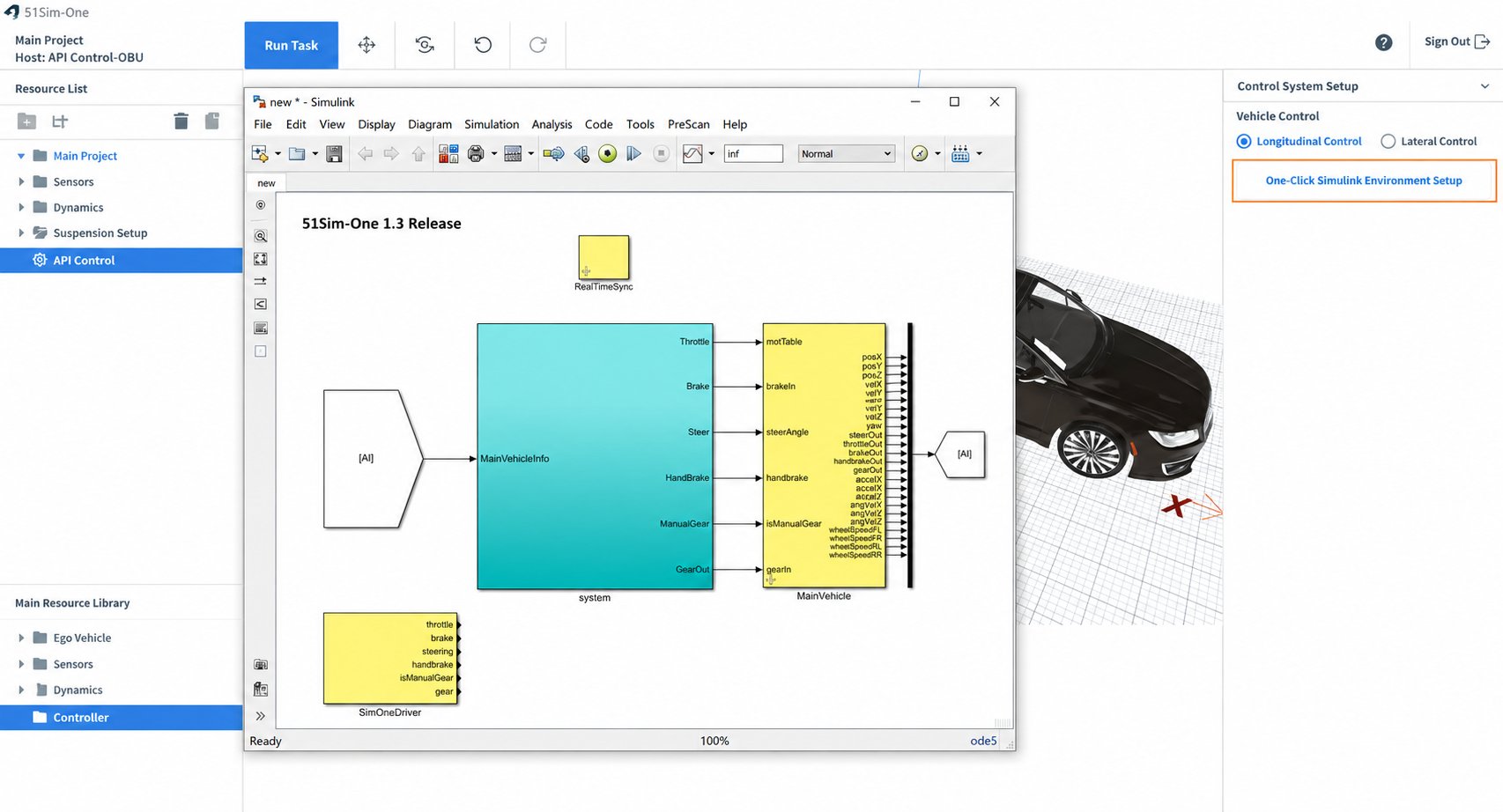This screenshot has width=1503, height=812.
Task: Select the Lateral Control radio button
Action: (x=1388, y=141)
